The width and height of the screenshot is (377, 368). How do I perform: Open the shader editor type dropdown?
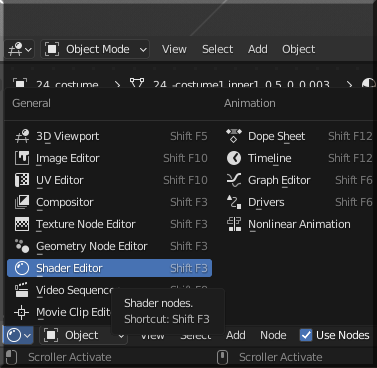click(18, 335)
